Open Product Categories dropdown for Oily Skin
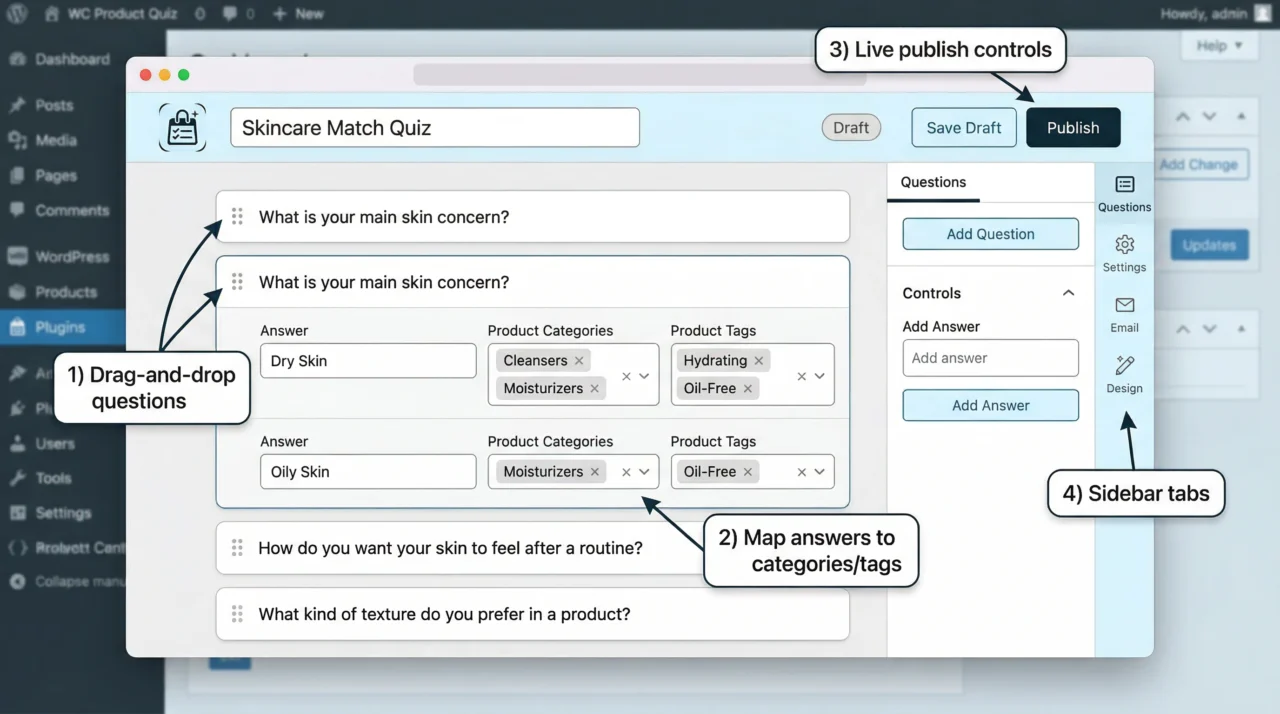The width and height of the screenshot is (1280, 714). (644, 472)
